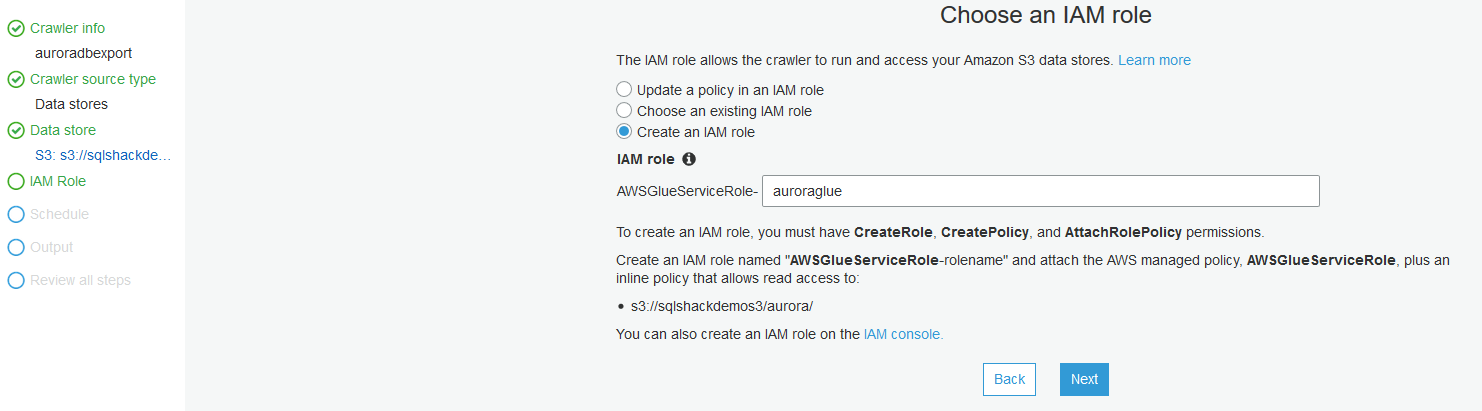This screenshot has height=411, width=1482.
Task: Open the S3 sqlshackdemos data store entry
Action: [103, 156]
